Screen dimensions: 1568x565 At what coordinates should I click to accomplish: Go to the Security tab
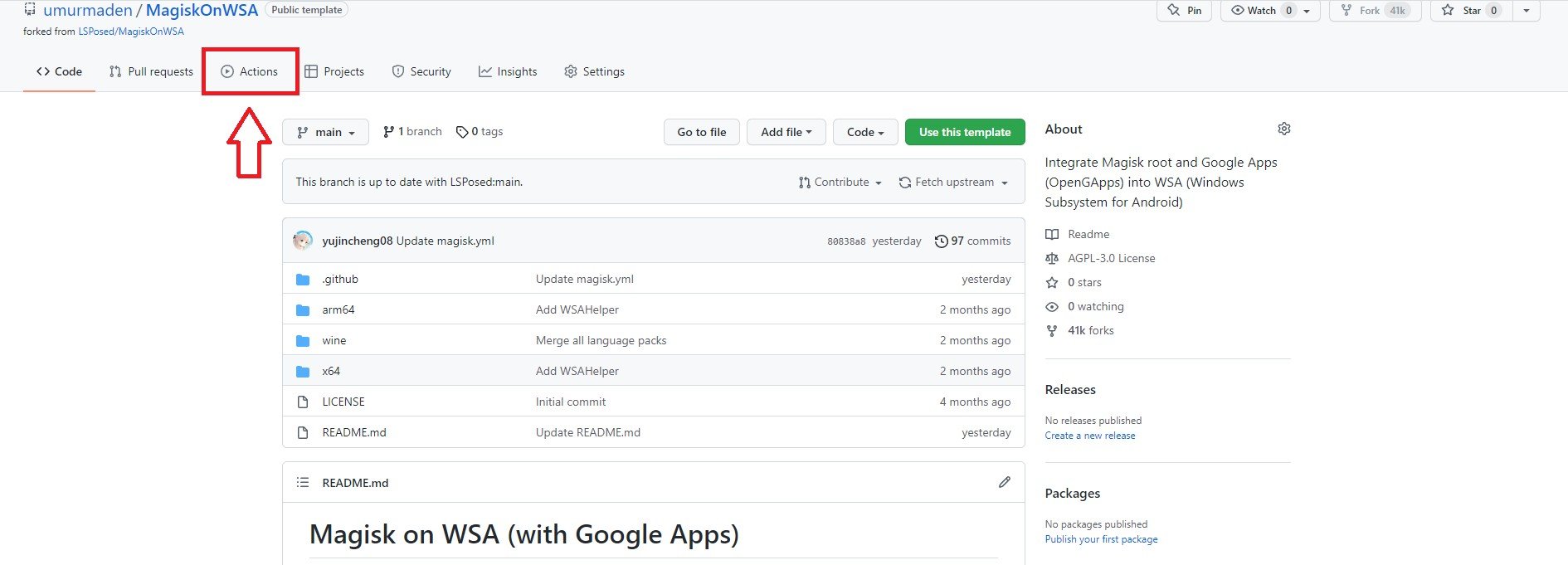421,71
